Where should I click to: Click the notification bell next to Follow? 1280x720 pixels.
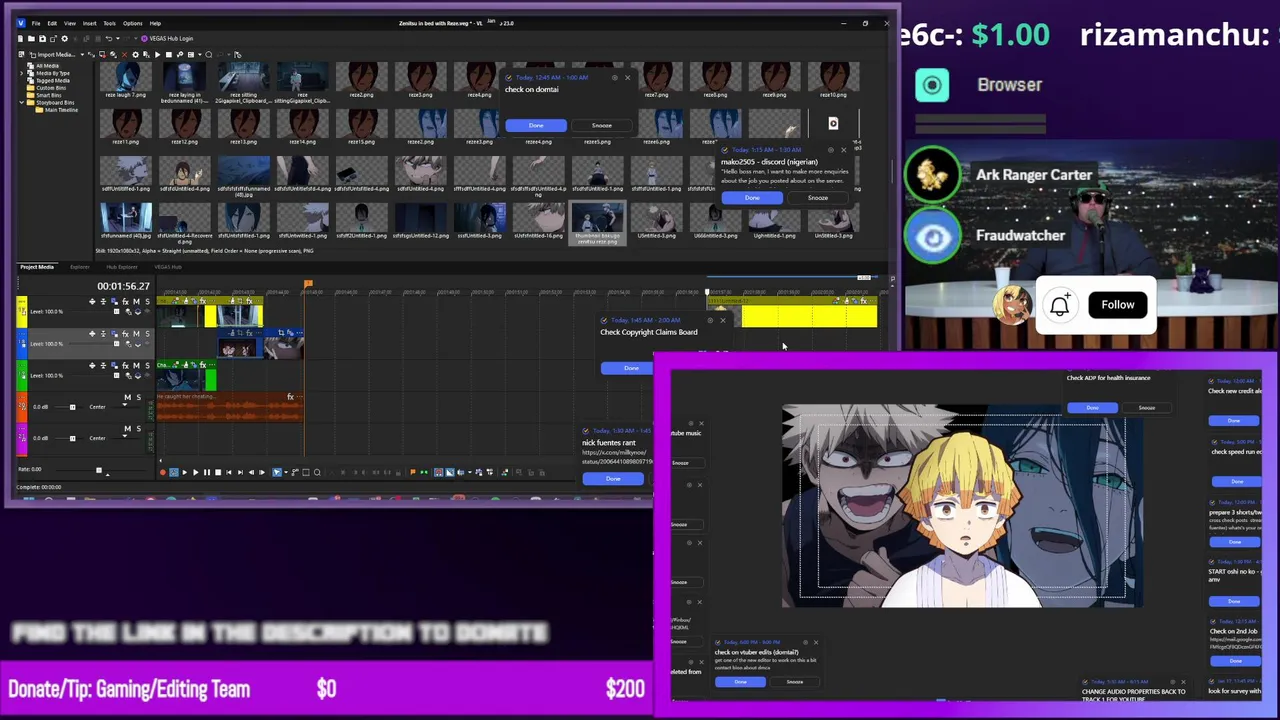(x=1060, y=305)
